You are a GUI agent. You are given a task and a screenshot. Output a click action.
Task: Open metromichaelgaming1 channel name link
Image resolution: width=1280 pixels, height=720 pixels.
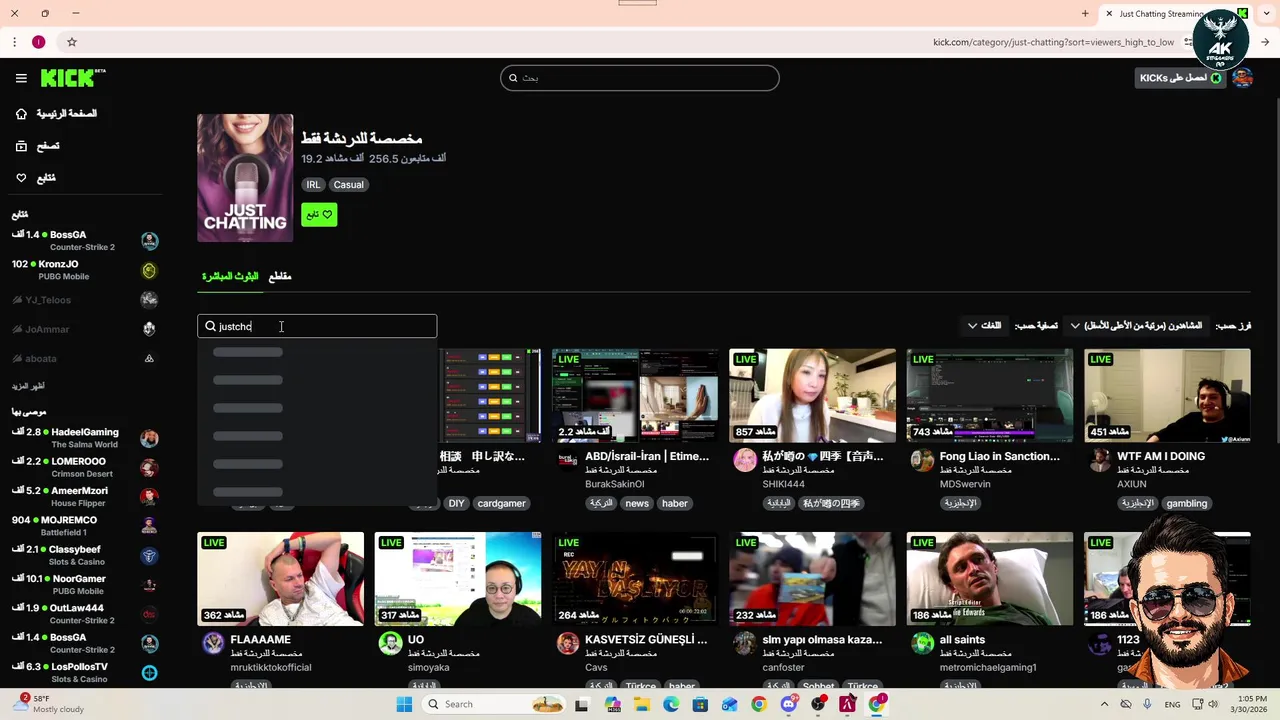pos(988,668)
